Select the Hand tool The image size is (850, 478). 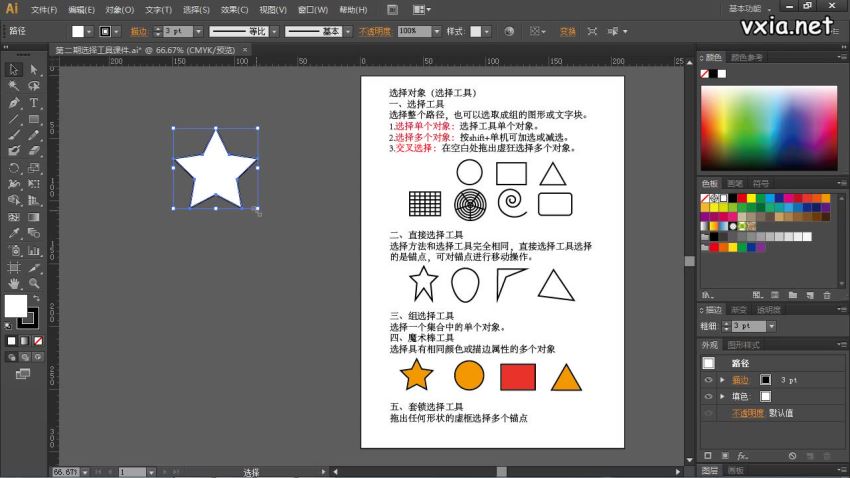(x=14, y=283)
